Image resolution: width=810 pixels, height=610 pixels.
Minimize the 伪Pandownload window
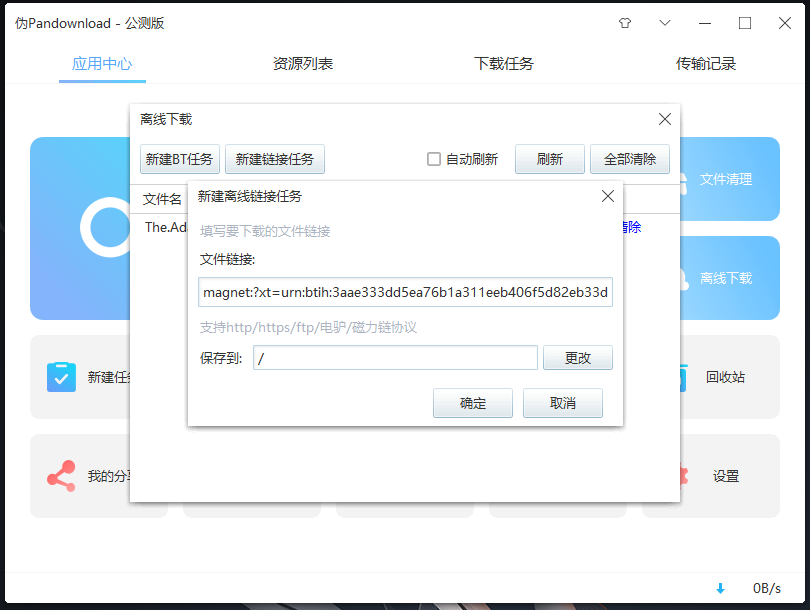pos(705,23)
